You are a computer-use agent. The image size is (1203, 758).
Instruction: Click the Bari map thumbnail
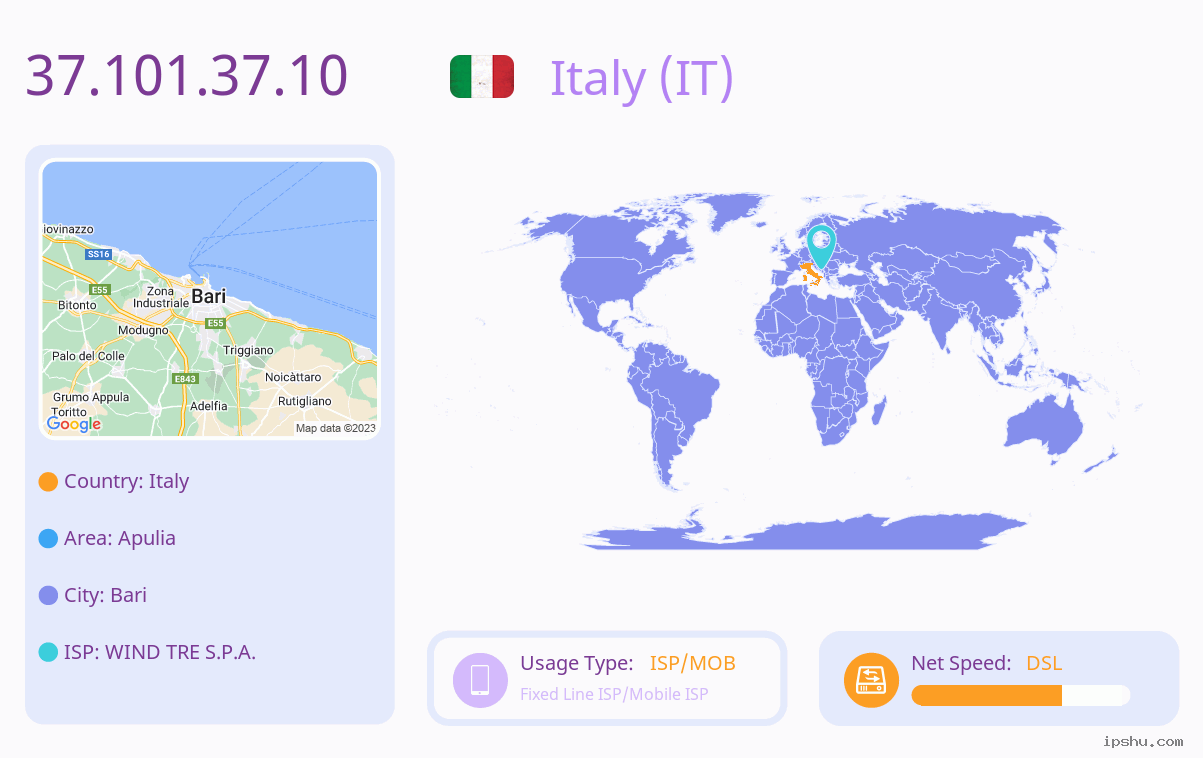pos(210,299)
